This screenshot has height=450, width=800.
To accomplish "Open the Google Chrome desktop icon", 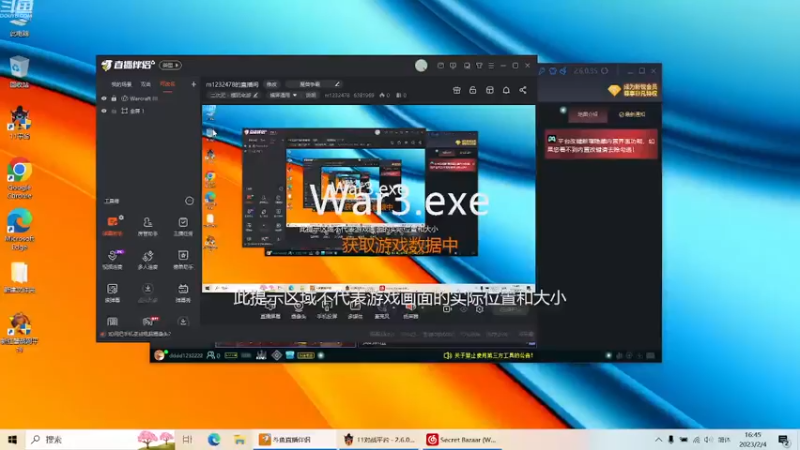I will coord(19,178).
